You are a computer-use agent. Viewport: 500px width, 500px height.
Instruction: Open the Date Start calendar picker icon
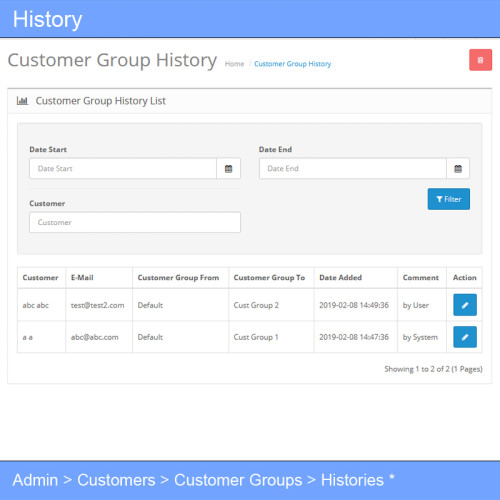point(228,169)
